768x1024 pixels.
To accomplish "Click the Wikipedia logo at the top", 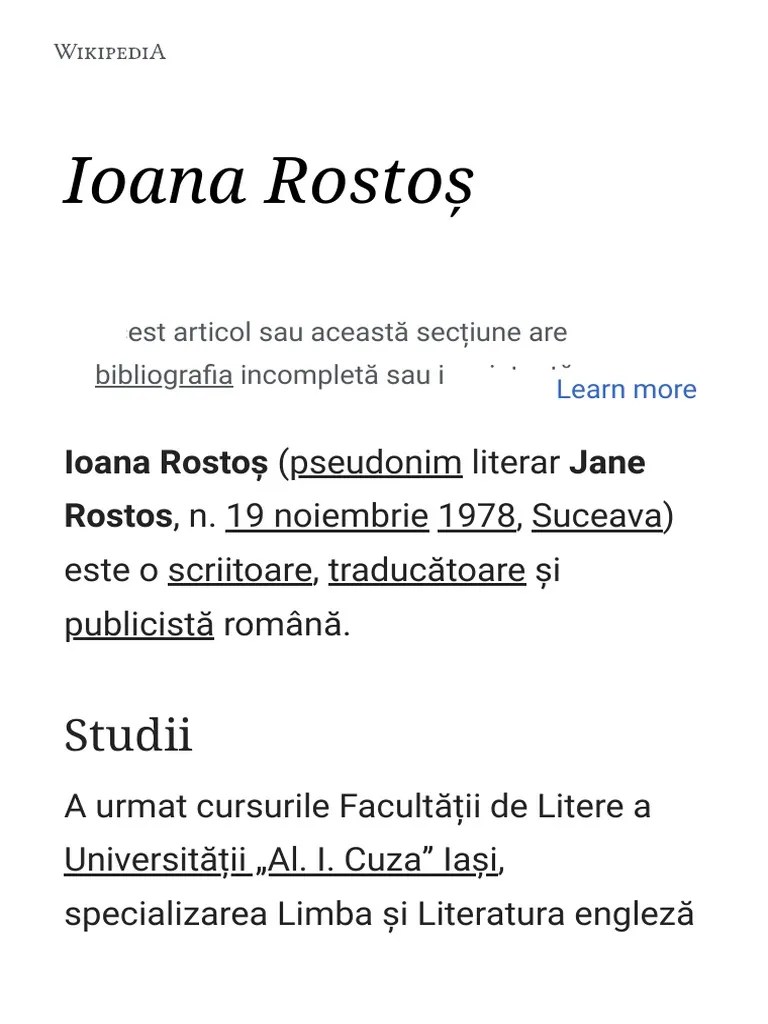I will pyautogui.click(x=110, y=52).
